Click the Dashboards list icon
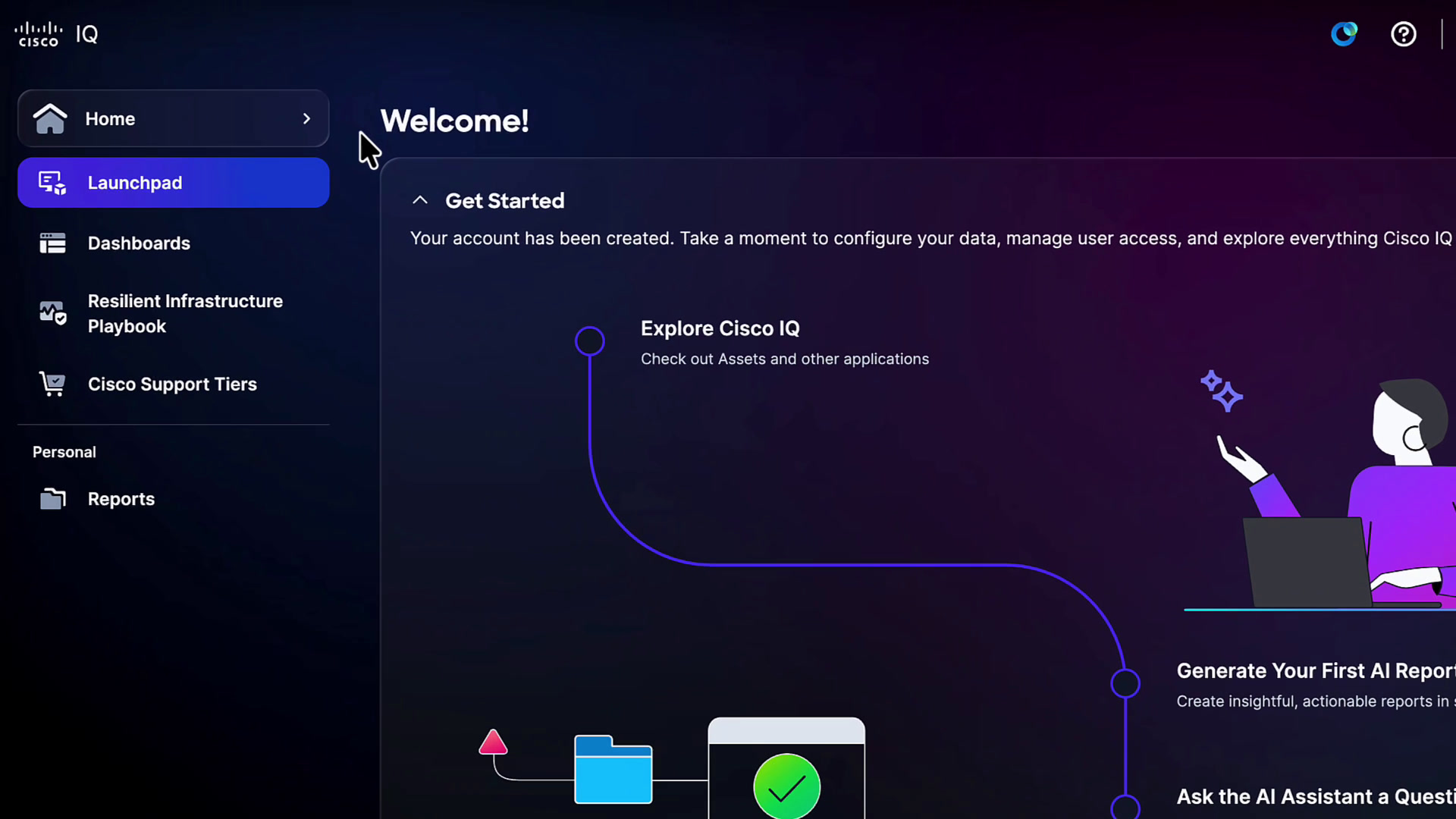The width and height of the screenshot is (1456, 819). coord(52,243)
